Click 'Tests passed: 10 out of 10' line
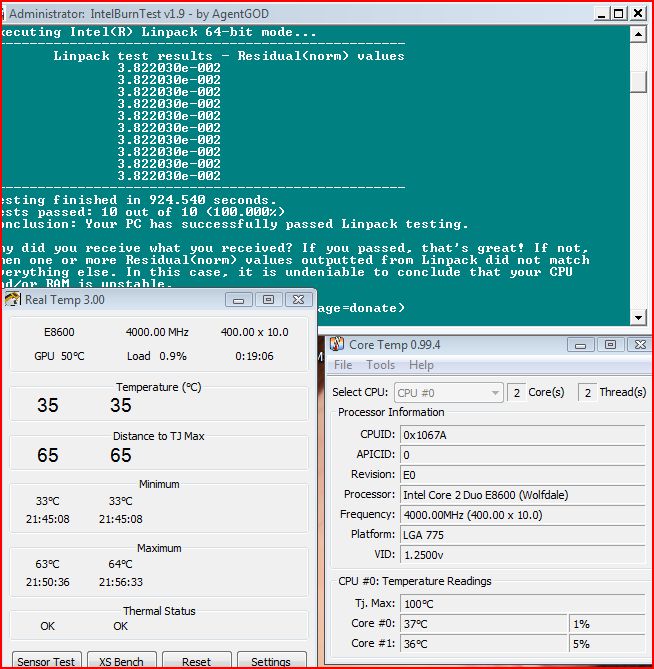 [x=143, y=212]
